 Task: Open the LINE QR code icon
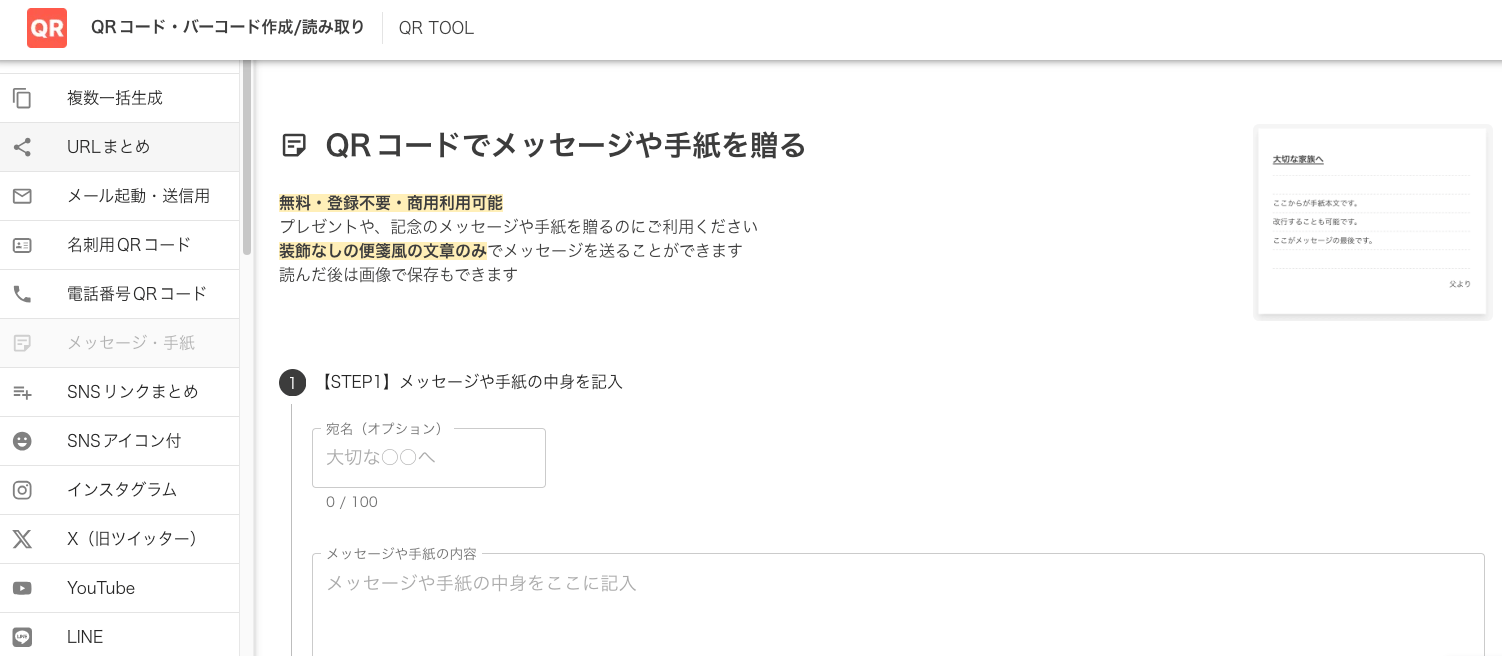click(22, 637)
